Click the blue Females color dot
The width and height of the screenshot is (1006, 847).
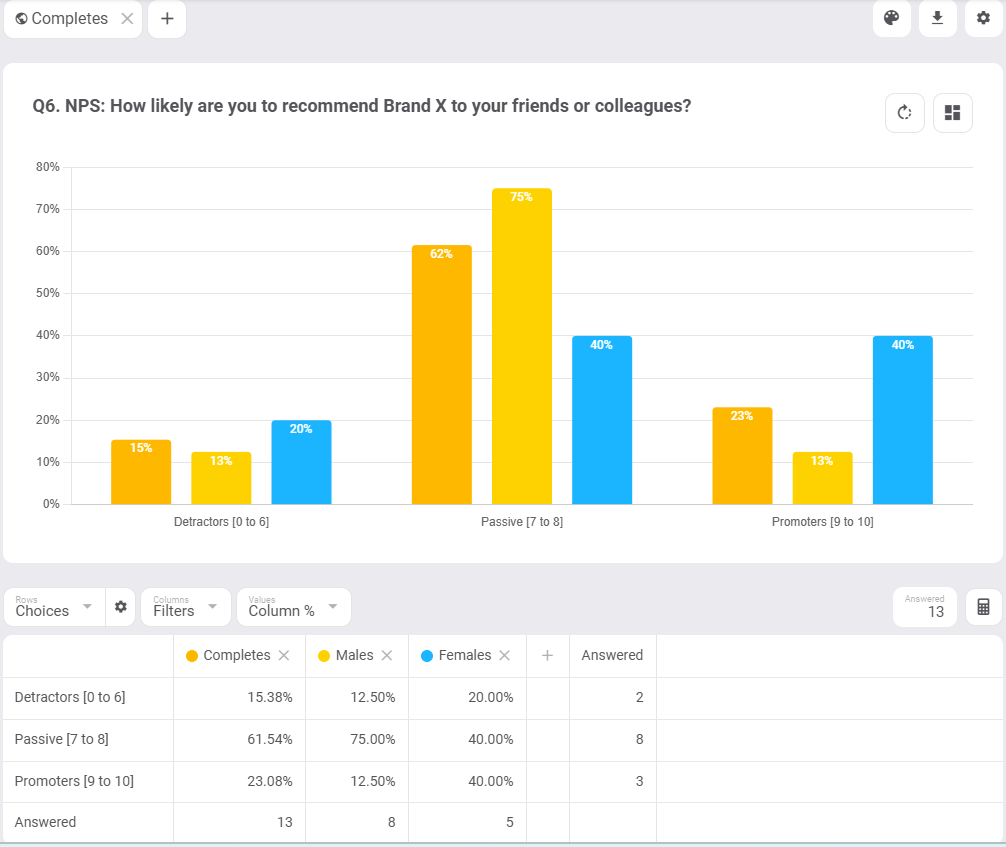click(427, 656)
